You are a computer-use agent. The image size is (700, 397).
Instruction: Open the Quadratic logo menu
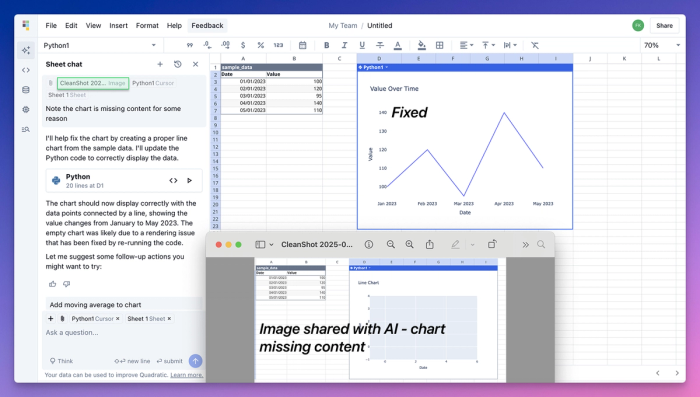(x=26, y=25)
